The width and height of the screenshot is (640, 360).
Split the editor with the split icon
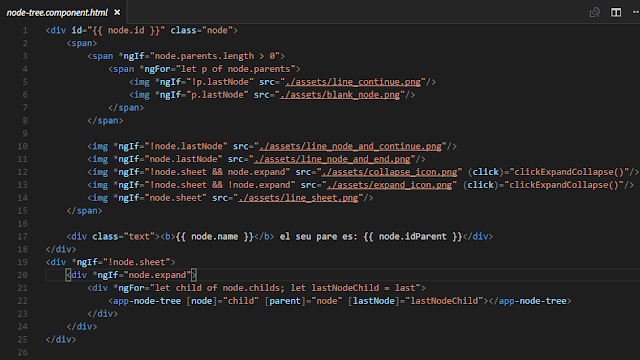(616, 12)
